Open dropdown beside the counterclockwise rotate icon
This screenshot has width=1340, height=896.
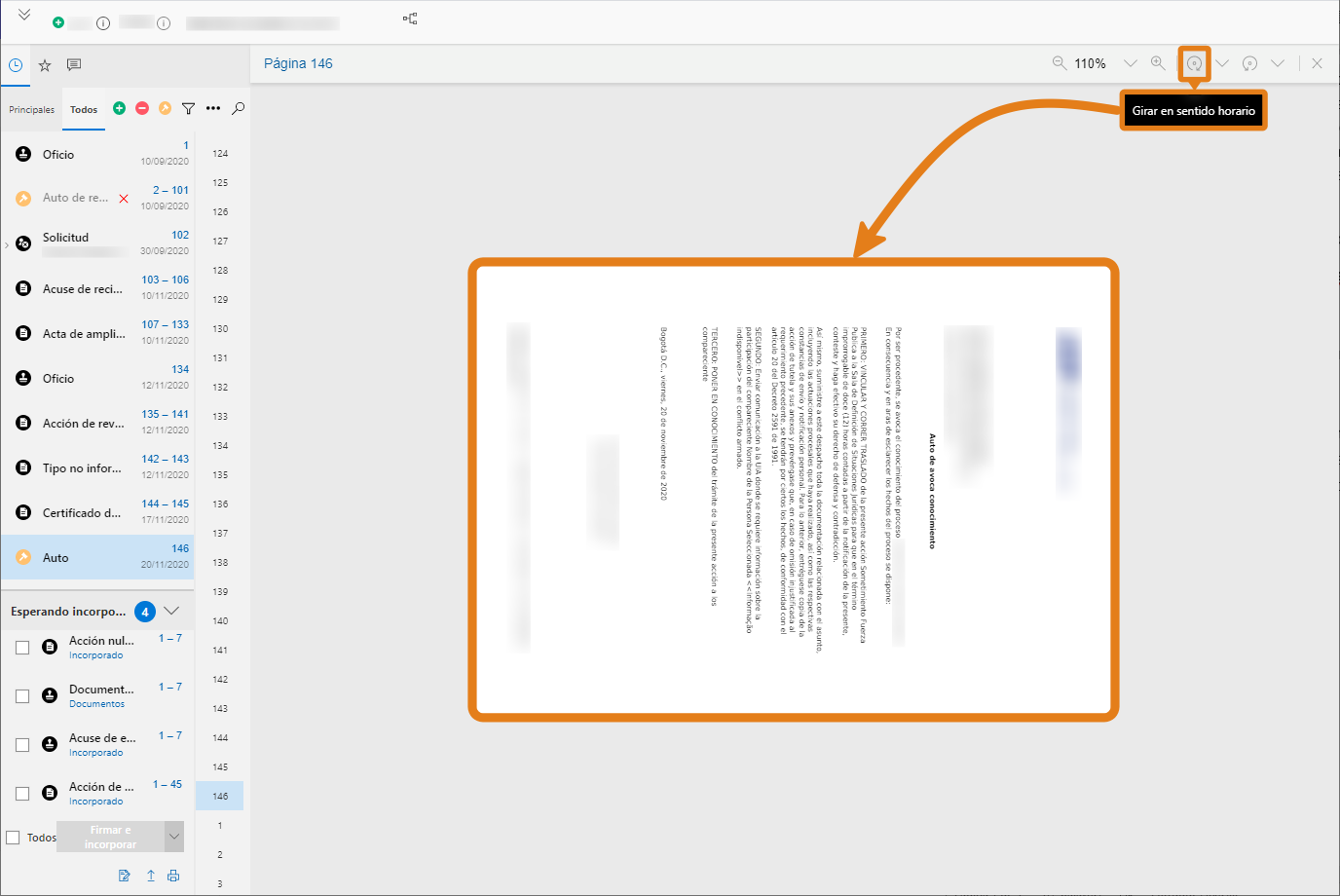pos(1278,63)
